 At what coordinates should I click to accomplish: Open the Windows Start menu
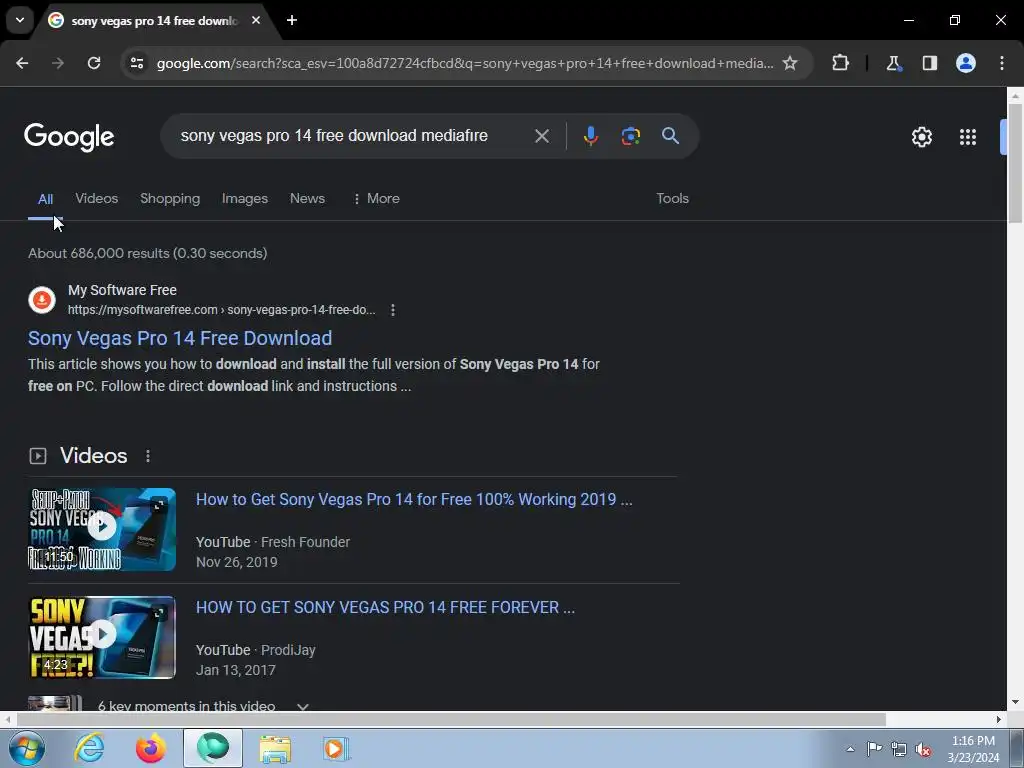pos(26,748)
